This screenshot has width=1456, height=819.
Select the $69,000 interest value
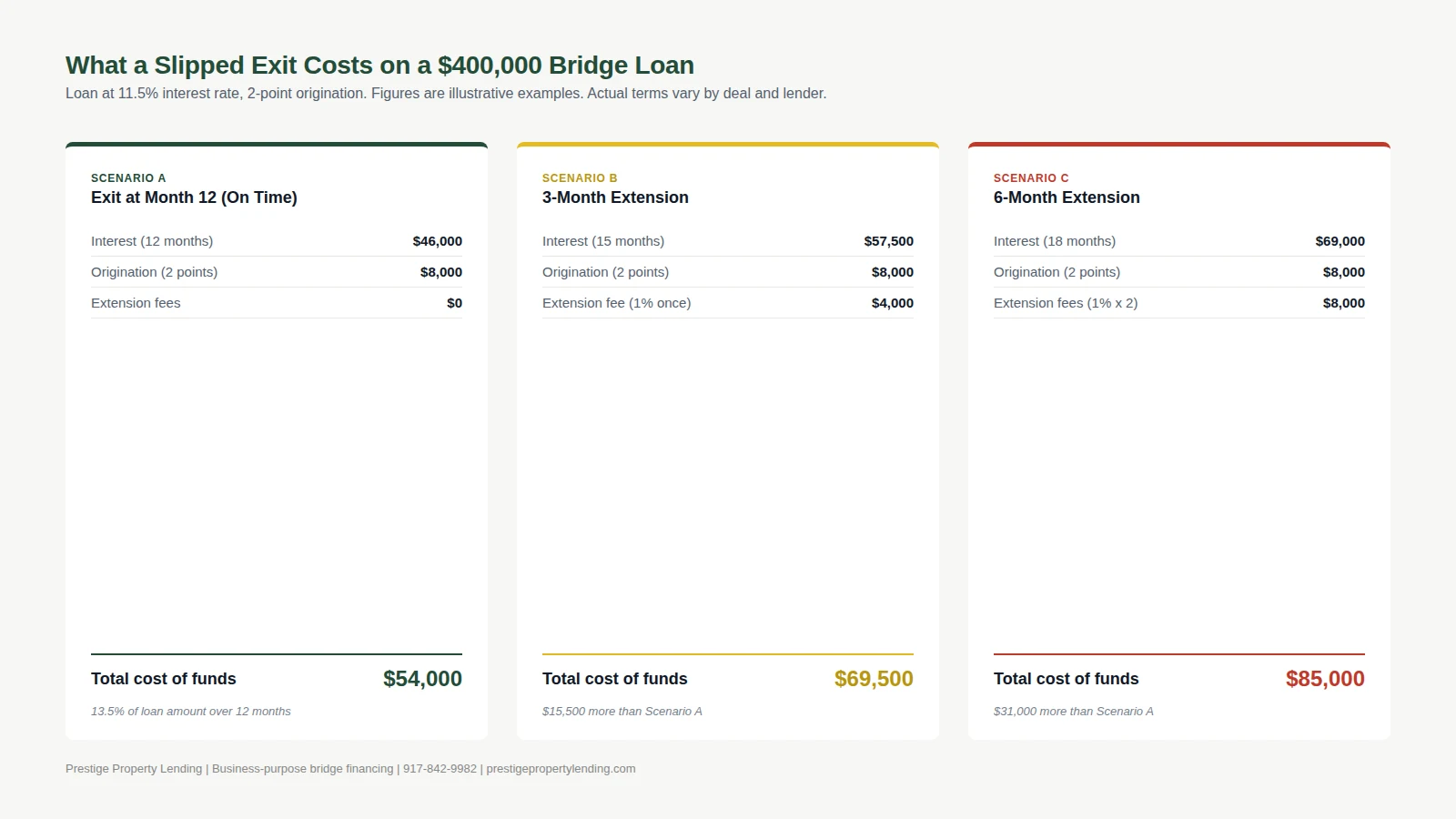1340,241
